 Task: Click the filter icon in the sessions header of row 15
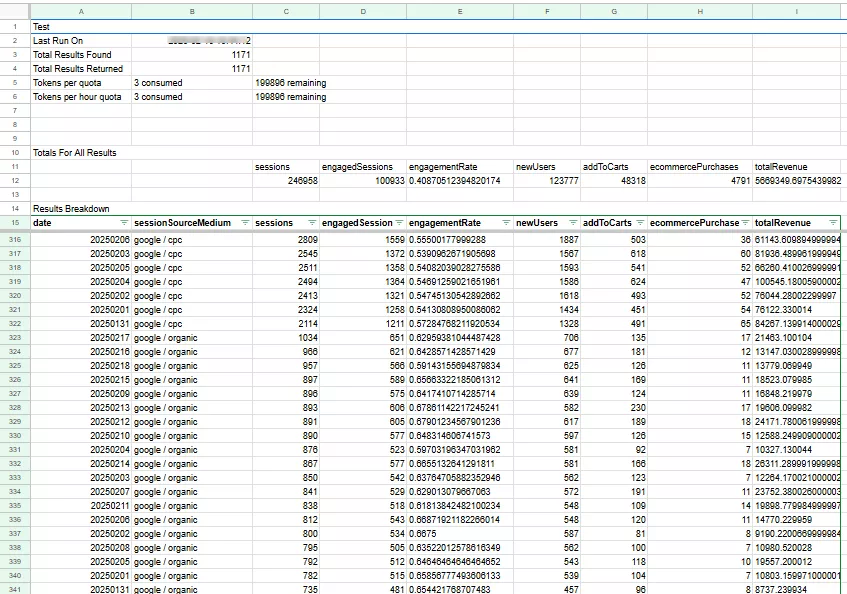(x=312, y=222)
